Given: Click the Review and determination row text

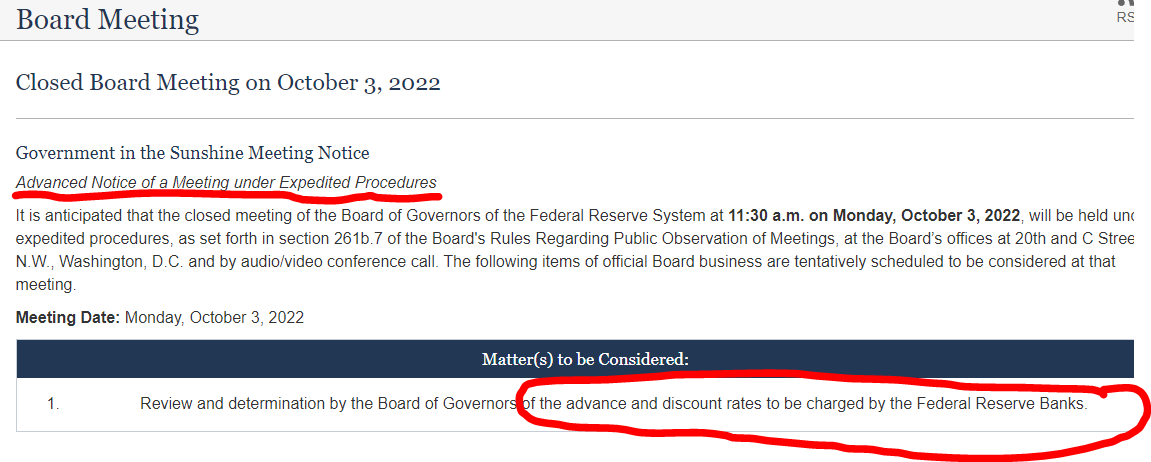Looking at the screenshot, I should (x=614, y=404).
